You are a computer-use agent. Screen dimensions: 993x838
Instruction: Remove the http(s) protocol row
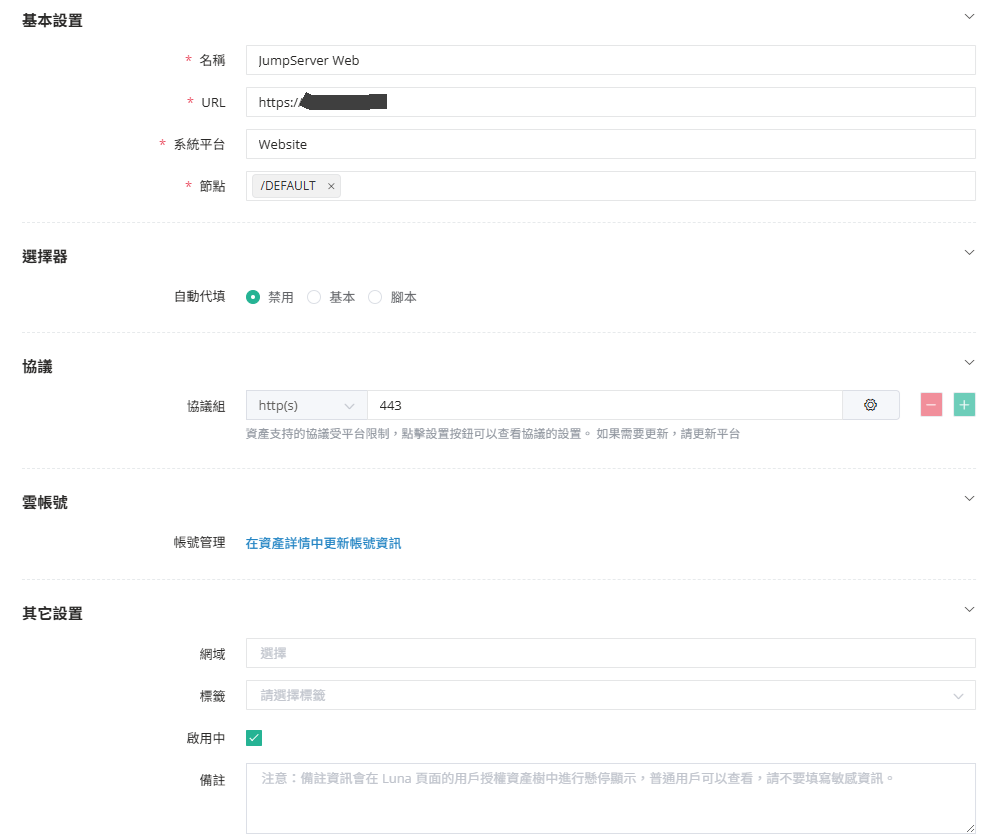click(931, 405)
